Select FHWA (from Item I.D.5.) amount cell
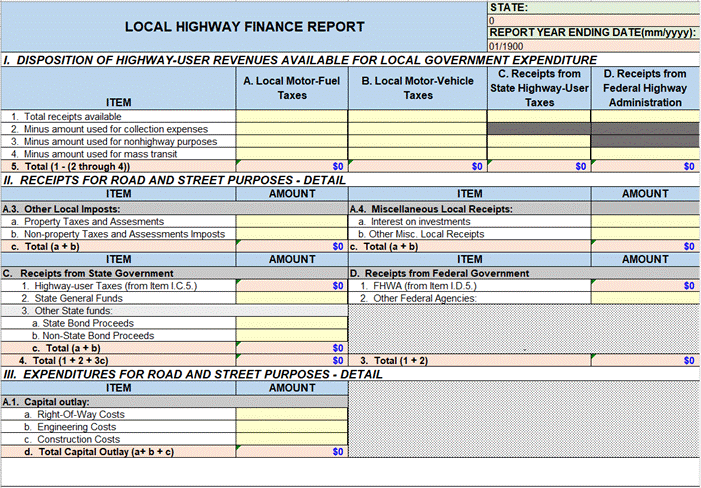 [646, 286]
